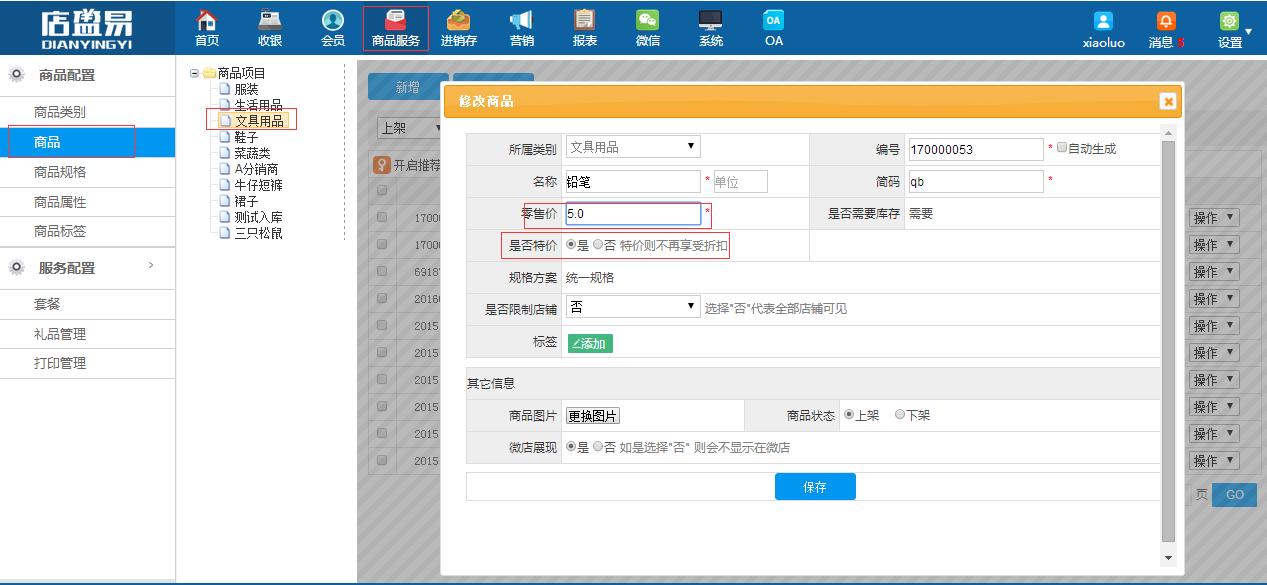Image resolution: width=1267 pixels, height=585 pixels.
Task: Open the 消息 notification bell icon
Action: pos(1166,21)
